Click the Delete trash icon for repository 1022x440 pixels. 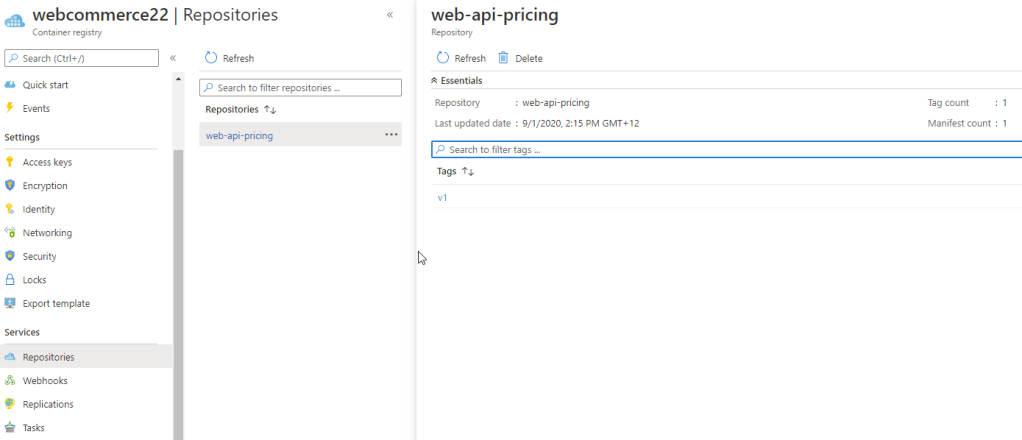pos(504,58)
